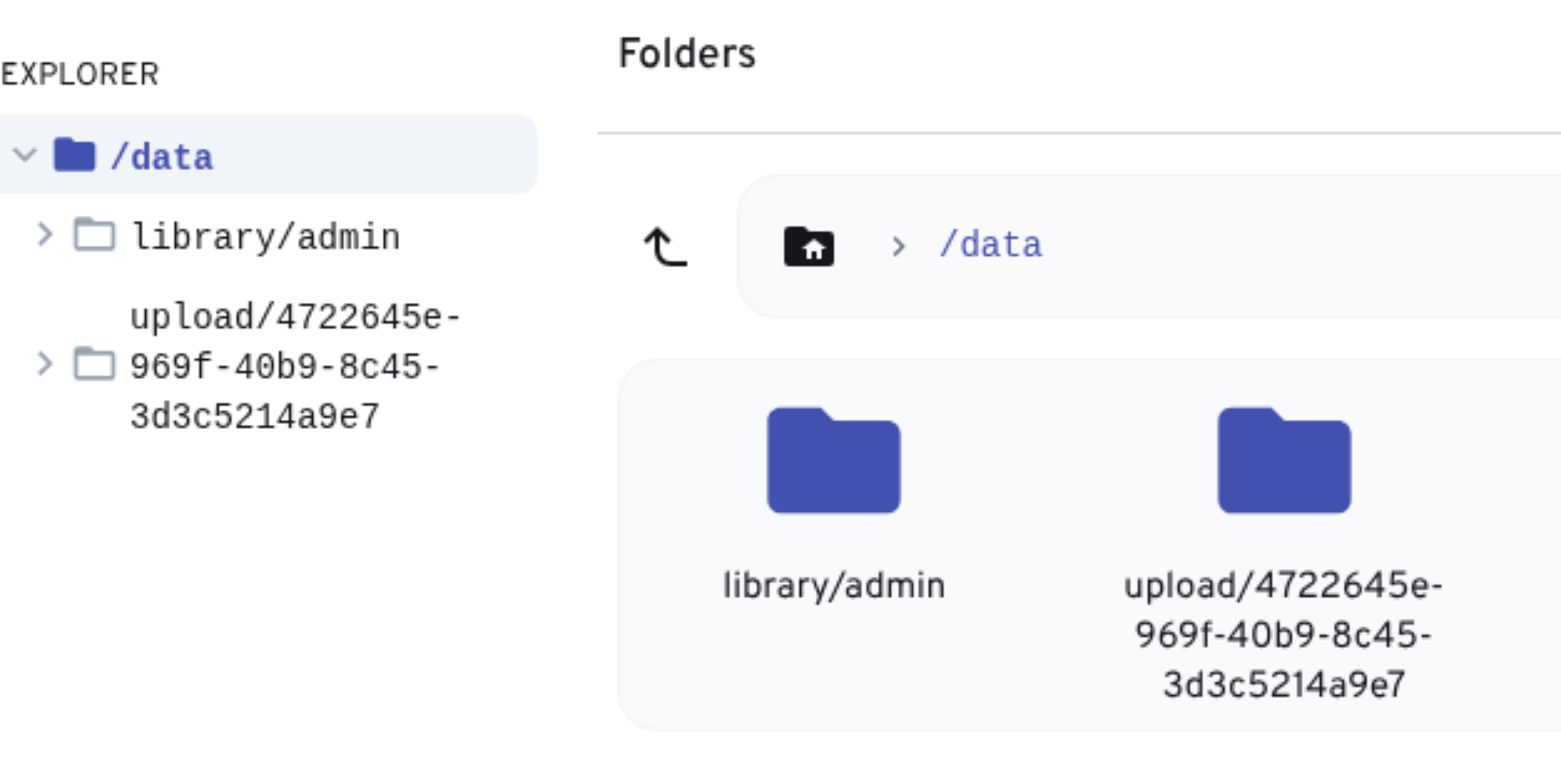
Task: Select the /data label in Explorer tree
Action: coord(163,157)
